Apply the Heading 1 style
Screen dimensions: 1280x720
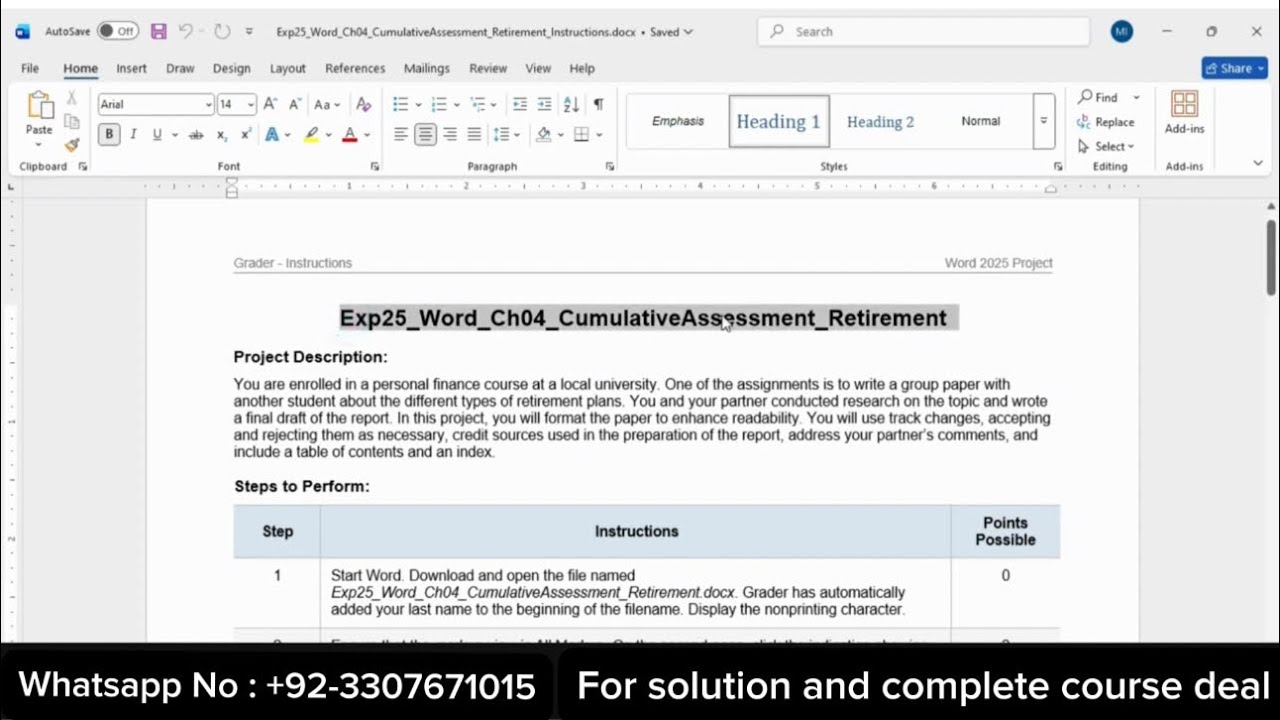pyautogui.click(x=779, y=121)
